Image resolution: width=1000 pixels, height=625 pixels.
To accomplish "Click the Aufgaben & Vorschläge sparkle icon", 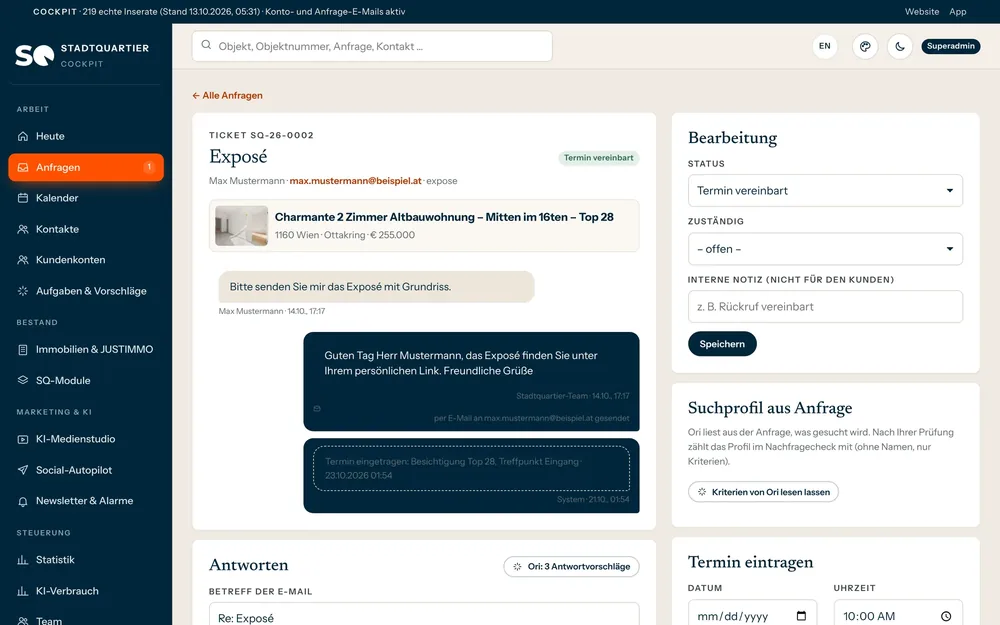I will 23,291.
